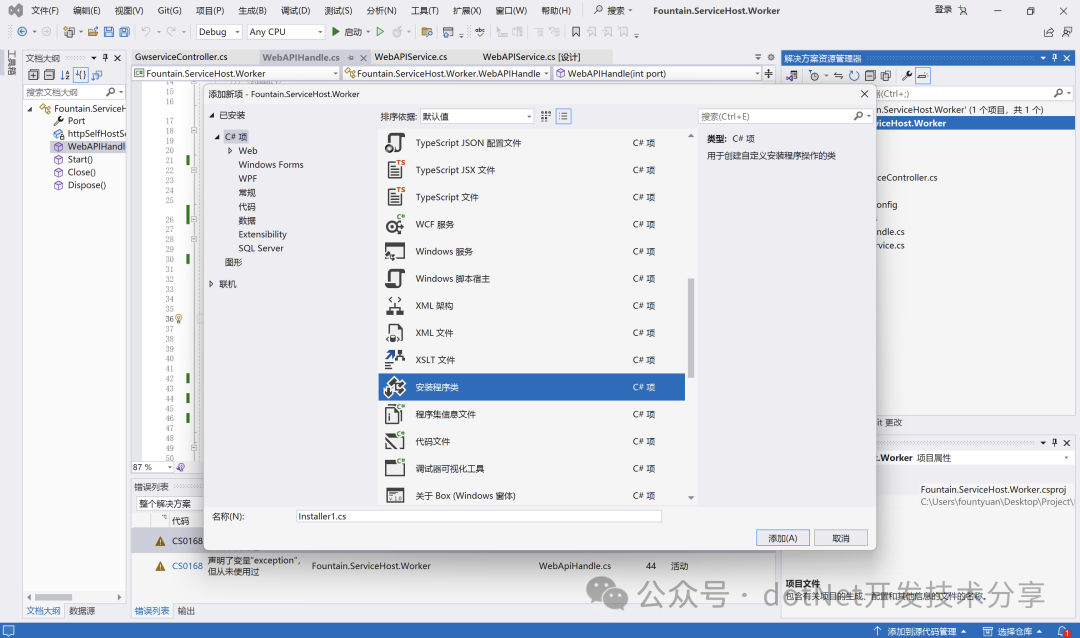Viewport: 1080px width, 638px height.
Task: Click the Windows 服务 template icon
Action: pos(395,251)
